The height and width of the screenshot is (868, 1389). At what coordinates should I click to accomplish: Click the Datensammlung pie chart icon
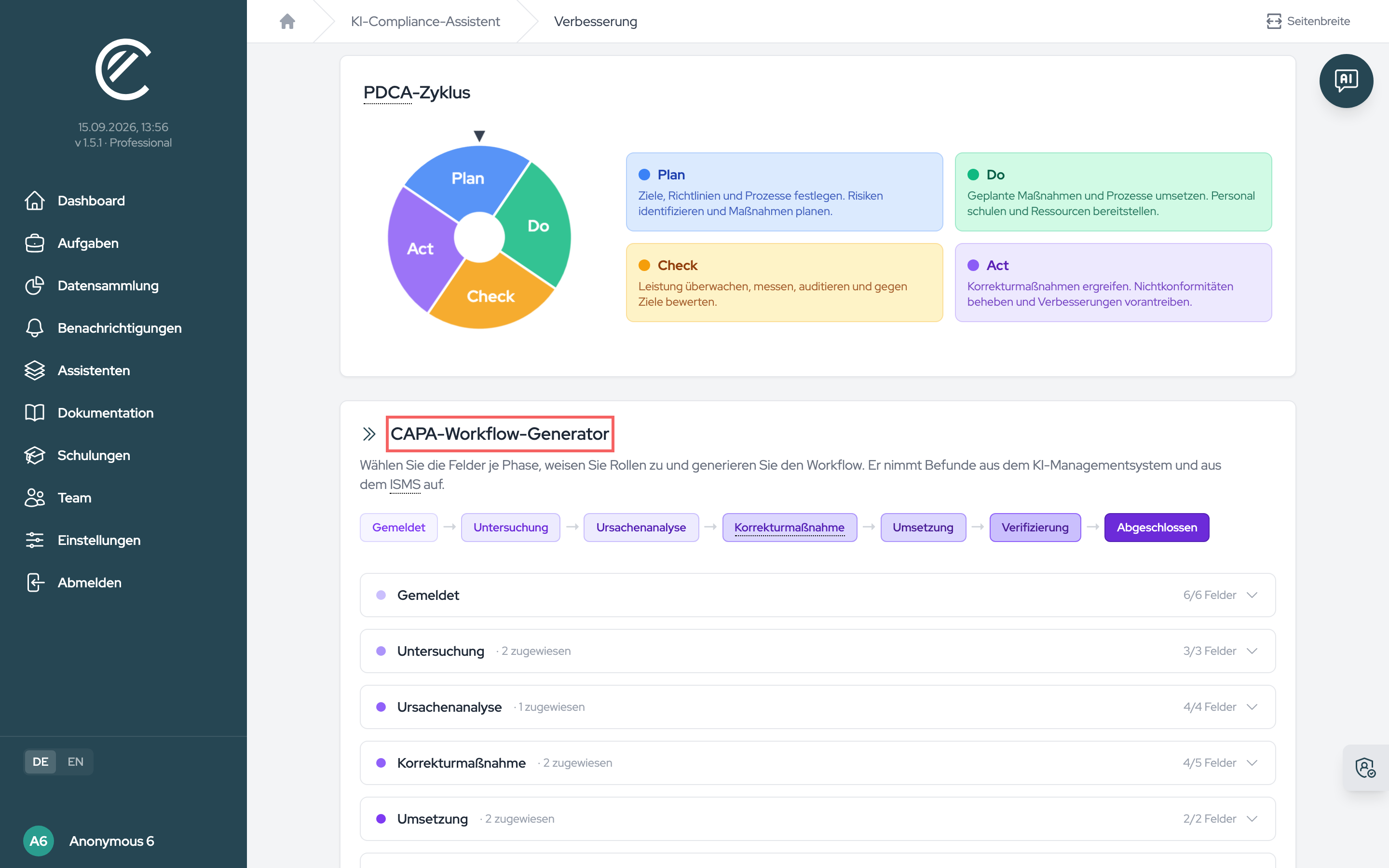pyautogui.click(x=34, y=285)
